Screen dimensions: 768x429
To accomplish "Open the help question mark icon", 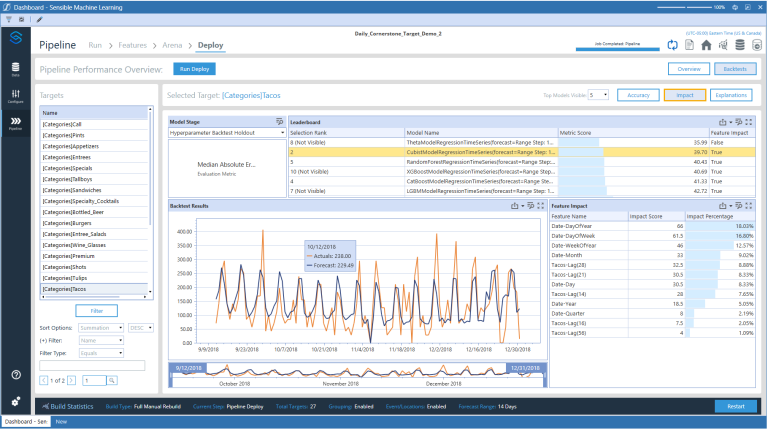I will (16, 375).
